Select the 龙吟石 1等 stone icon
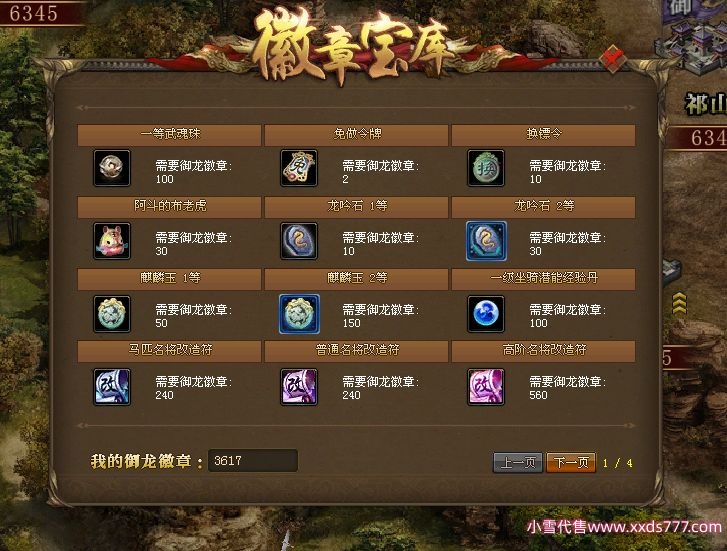Viewport: 727px width, 551px height. click(x=299, y=241)
